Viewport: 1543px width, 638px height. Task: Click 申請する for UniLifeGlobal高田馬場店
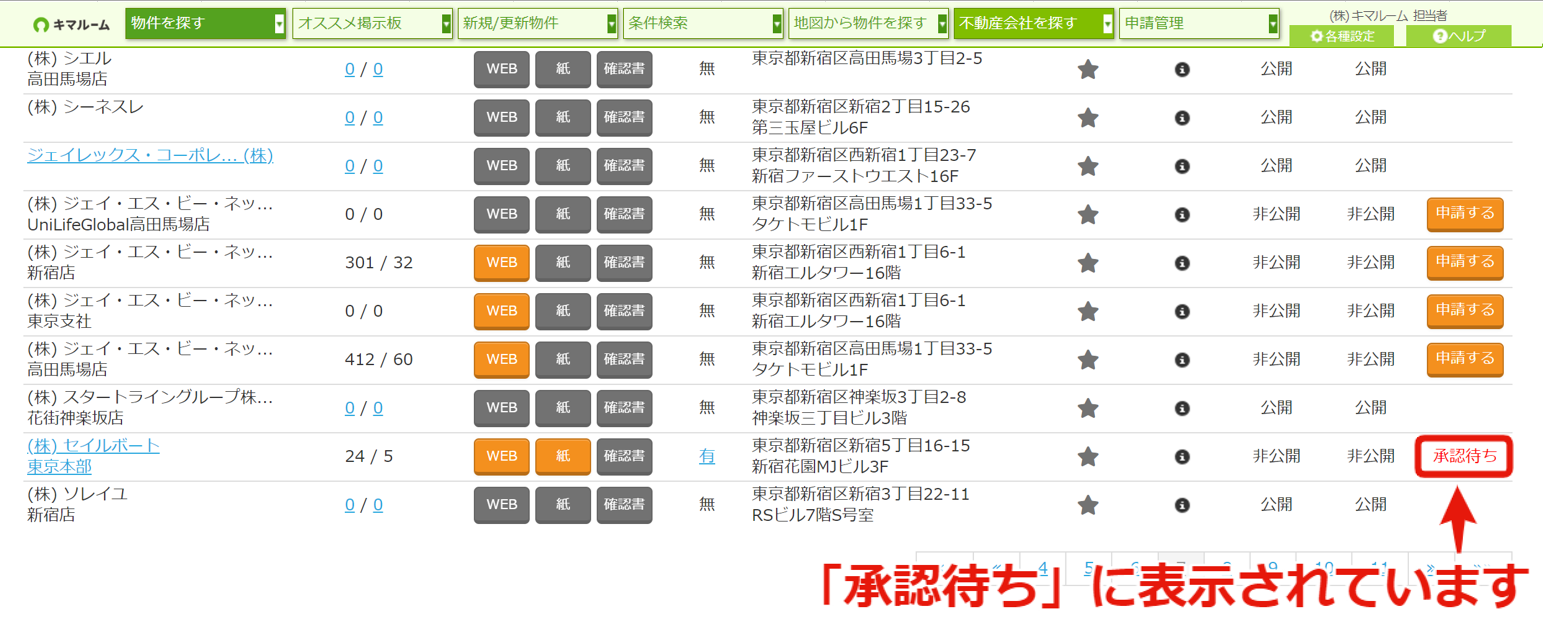coord(1465,213)
